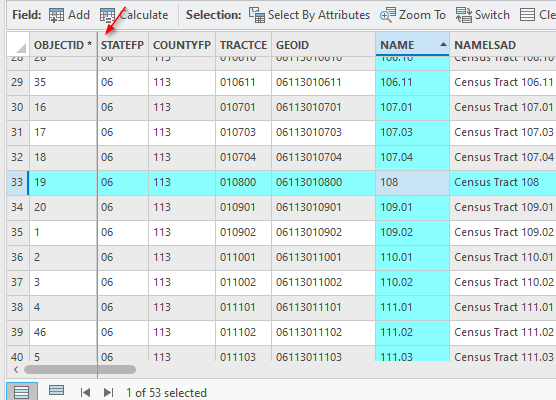Click the COUNTYFP column header
The width and height of the screenshot is (556, 400).
(x=182, y=45)
